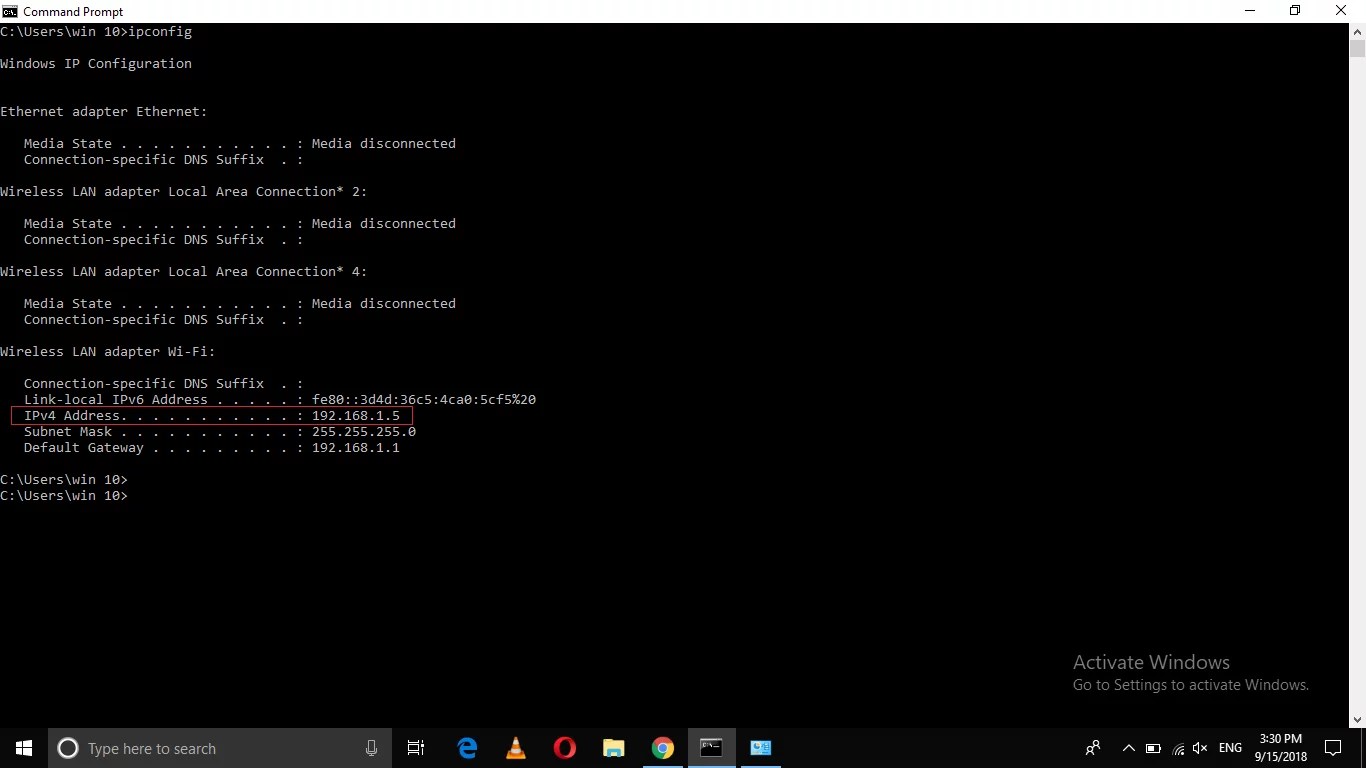
Task: Click the Wi-Fi network status icon
Action: [x=1177, y=748]
